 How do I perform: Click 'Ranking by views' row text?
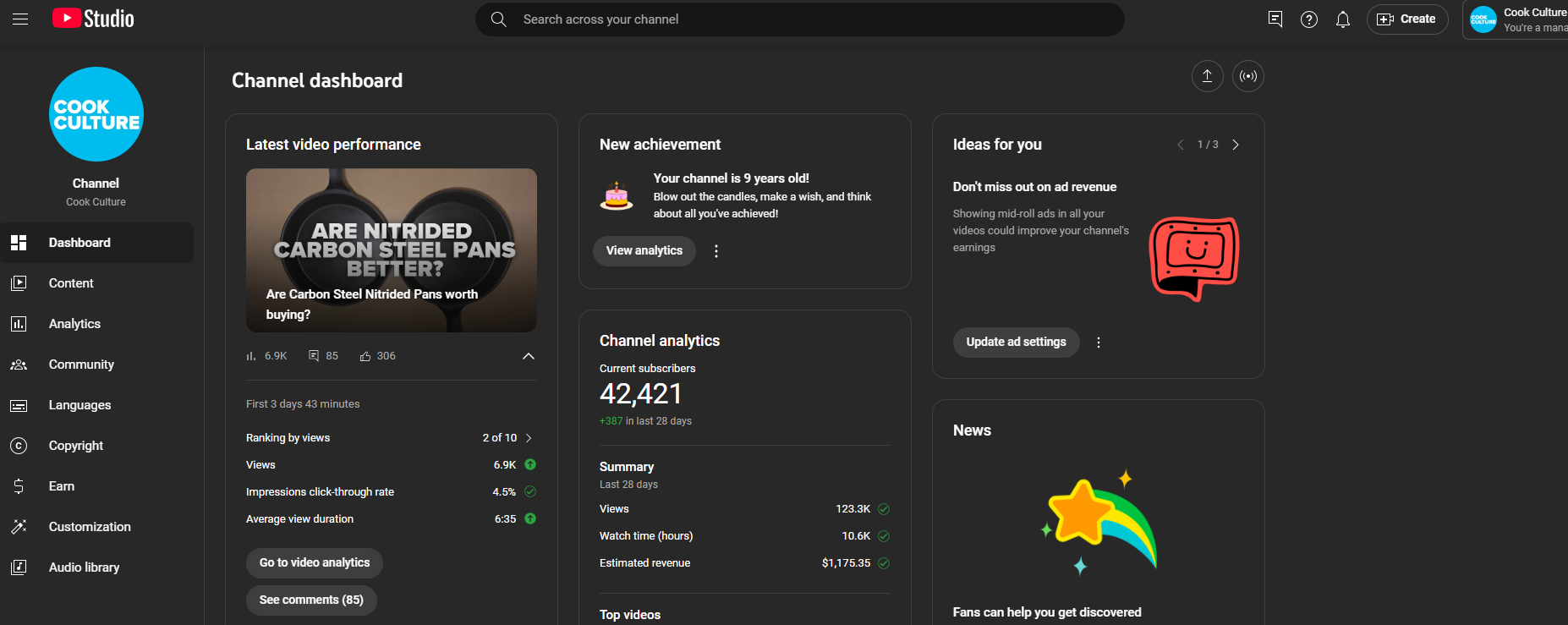point(288,438)
